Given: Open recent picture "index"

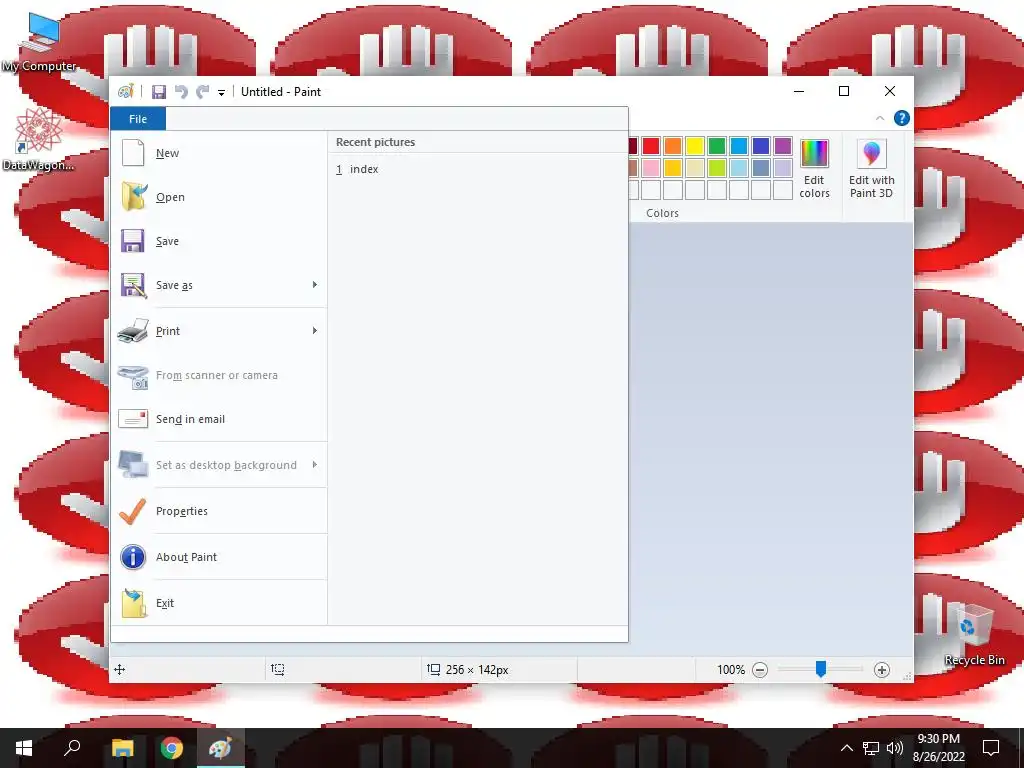Looking at the screenshot, I should tap(477, 169).
